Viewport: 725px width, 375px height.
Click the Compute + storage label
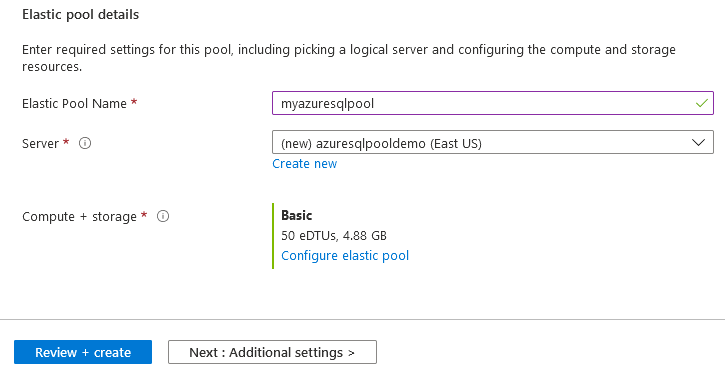click(80, 217)
